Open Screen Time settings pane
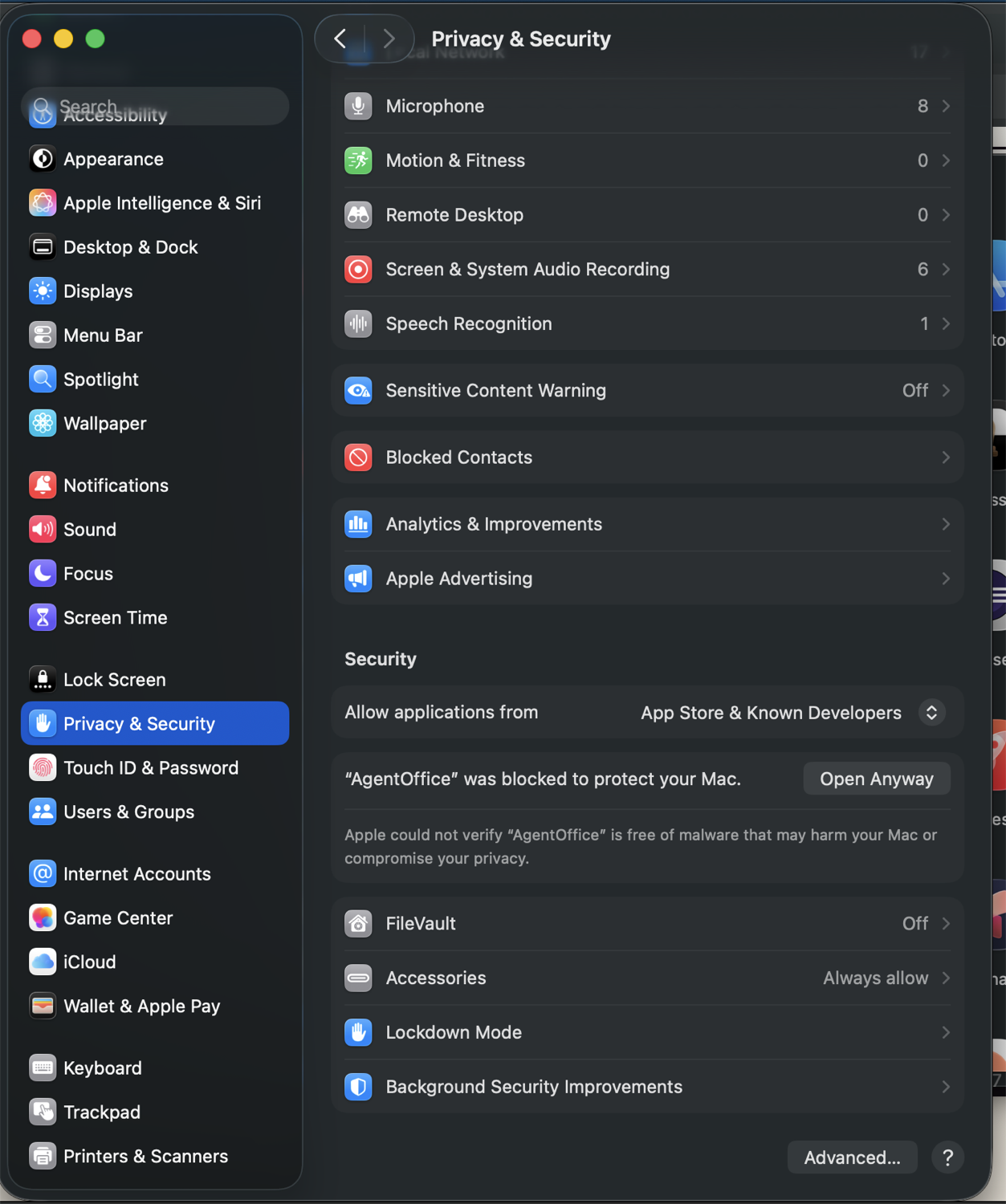Screen dimensions: 1006x1204 click(155, 618)
